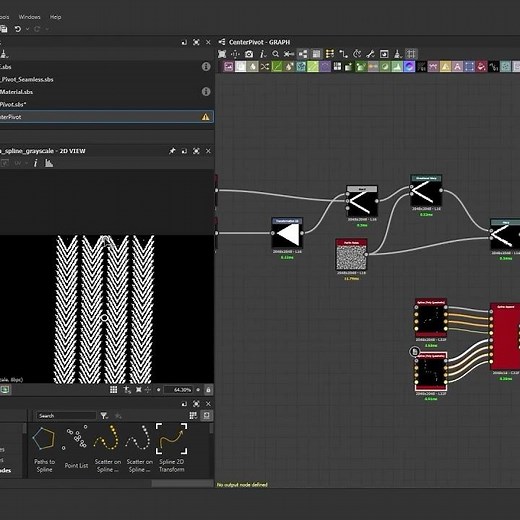This screenshot has width=520, height=520.
Task: Toggle the library thumbnail display button
Action: pyautogui.click(x=207, y=415)
